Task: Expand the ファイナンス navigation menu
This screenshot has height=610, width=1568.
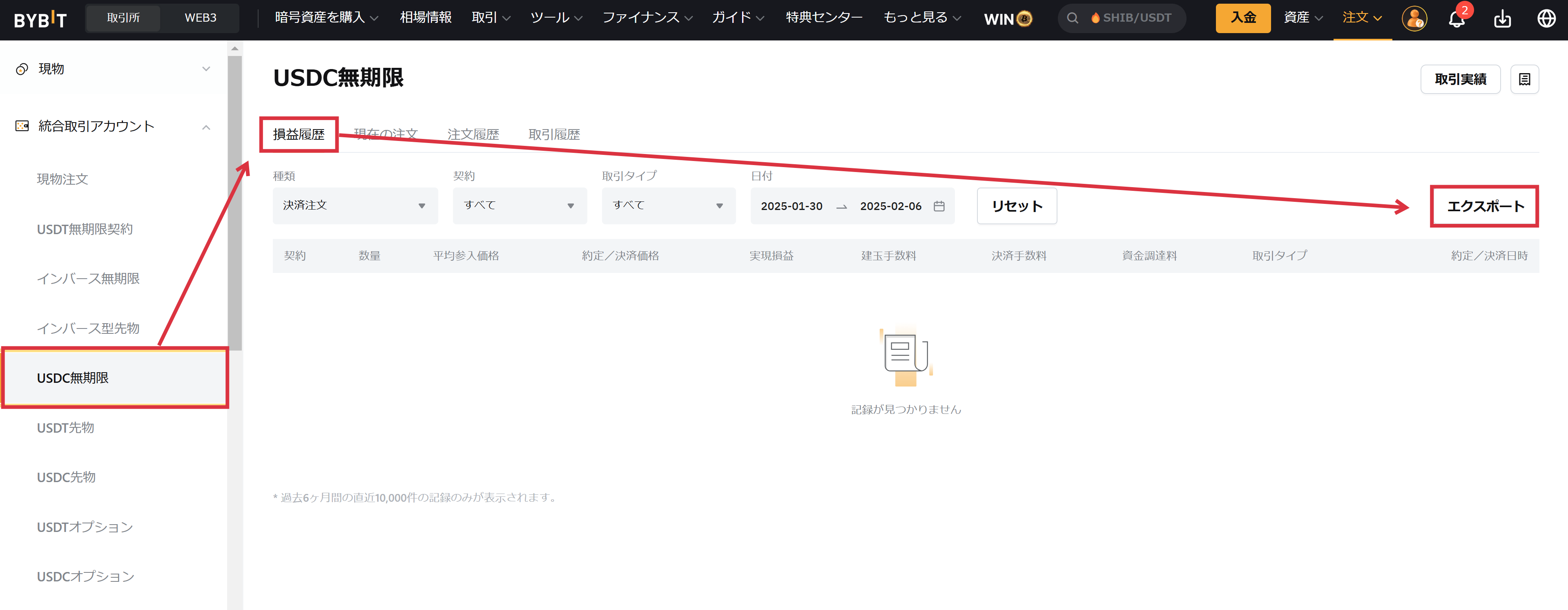Action: point(648,18)
